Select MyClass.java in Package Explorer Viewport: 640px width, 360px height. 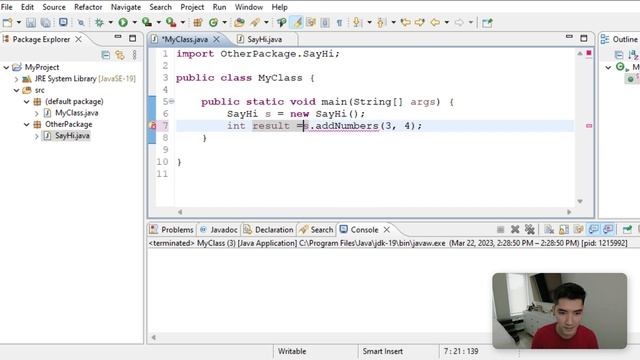coord(76,113)
